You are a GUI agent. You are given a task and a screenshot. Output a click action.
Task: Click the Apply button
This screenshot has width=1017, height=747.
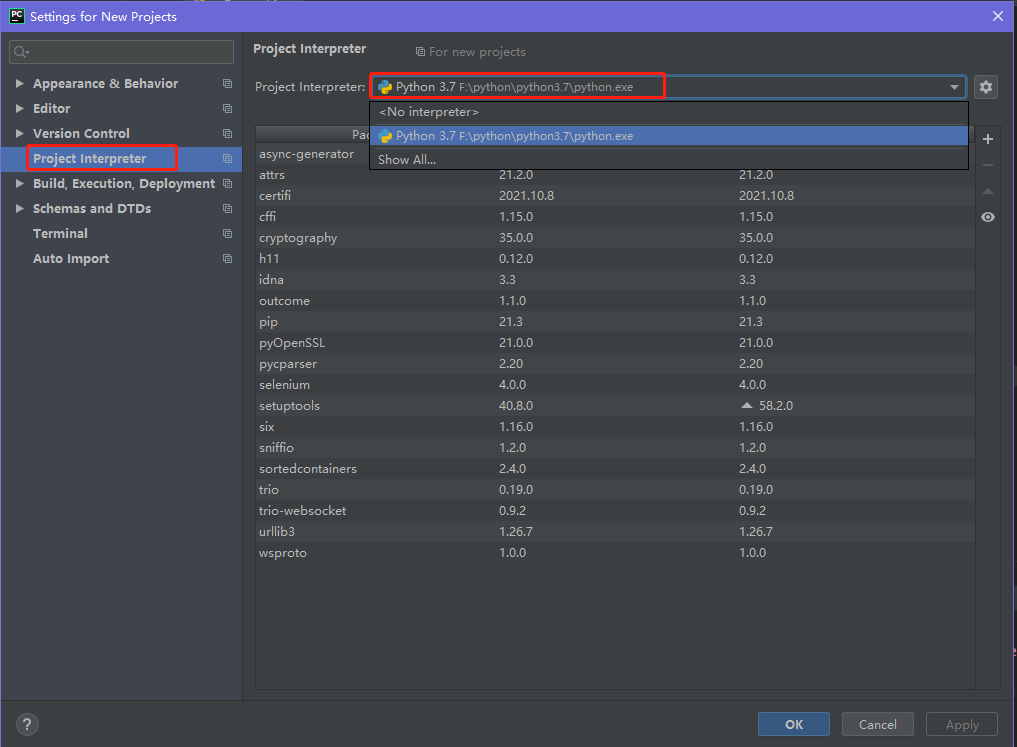962,724
